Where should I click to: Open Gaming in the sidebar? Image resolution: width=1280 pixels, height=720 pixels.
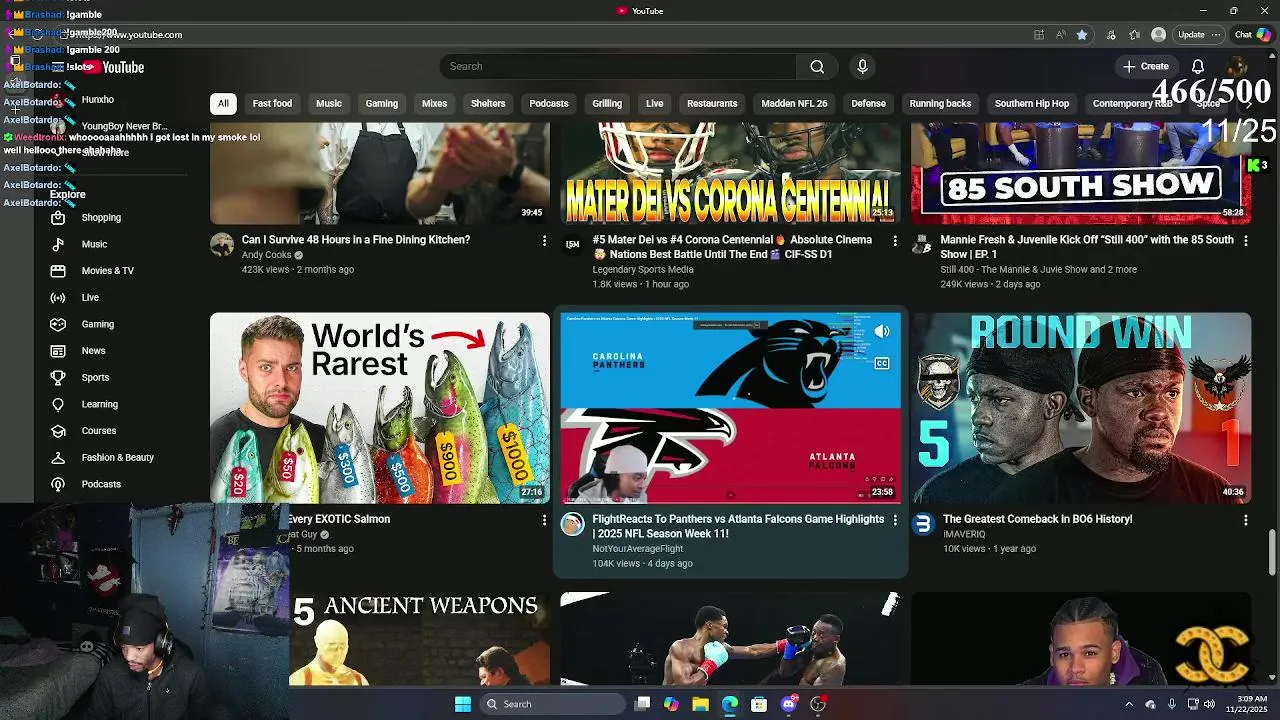[97, 324]
